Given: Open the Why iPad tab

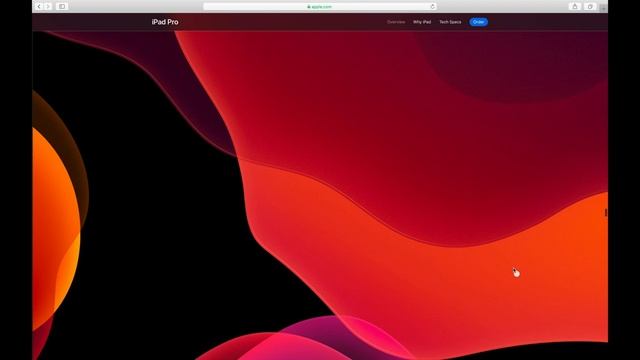Looking at the screenshot, I should pyautogui.click(x=422, y=22).
